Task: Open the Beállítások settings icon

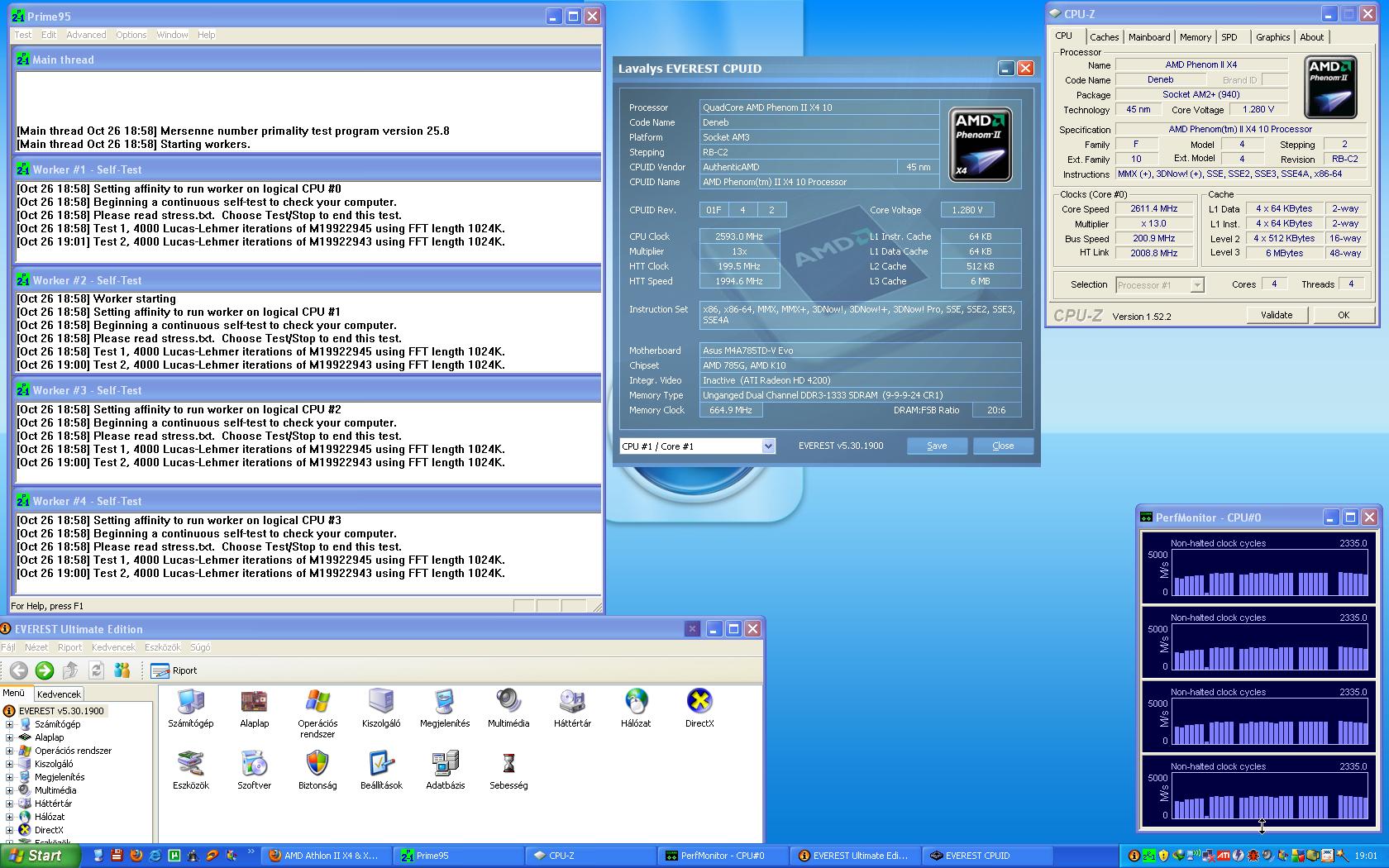Action: point(381,770)
